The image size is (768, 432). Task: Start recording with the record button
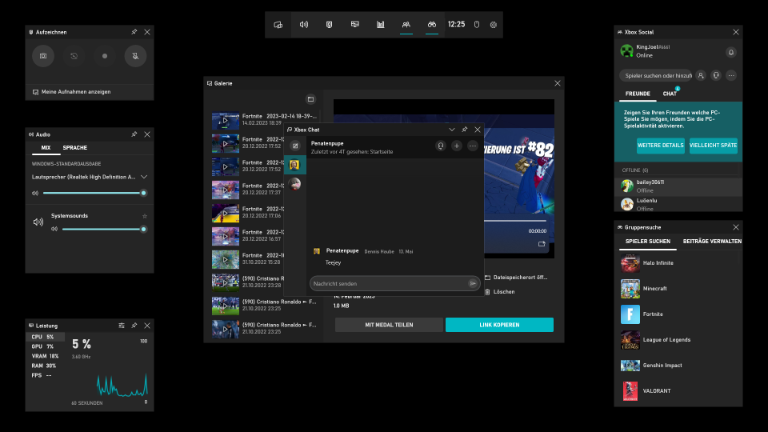(104, 56)
